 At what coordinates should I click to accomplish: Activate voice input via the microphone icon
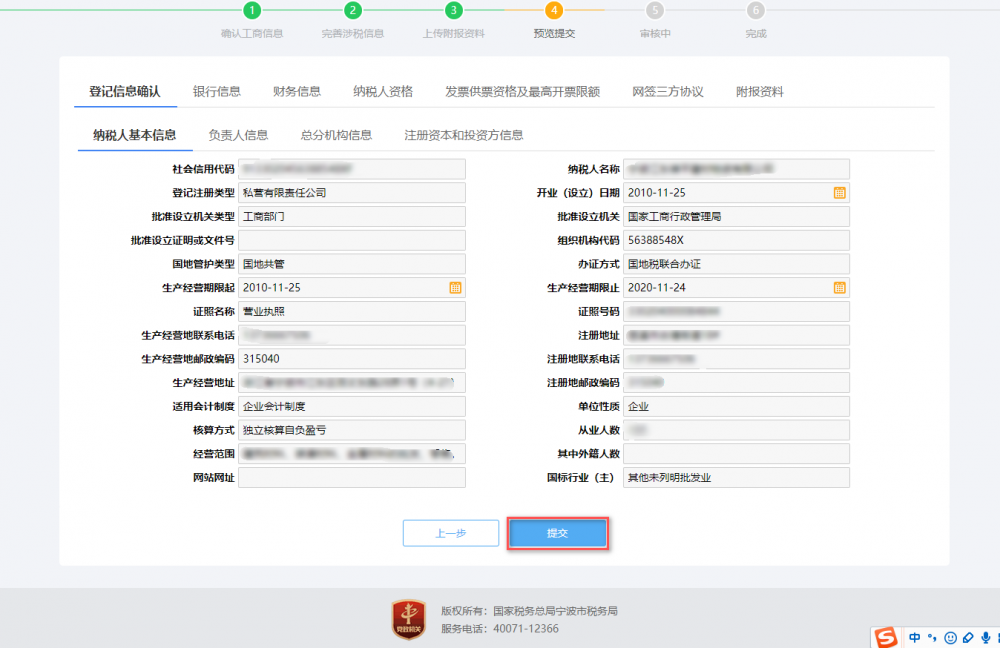(985, 638)
